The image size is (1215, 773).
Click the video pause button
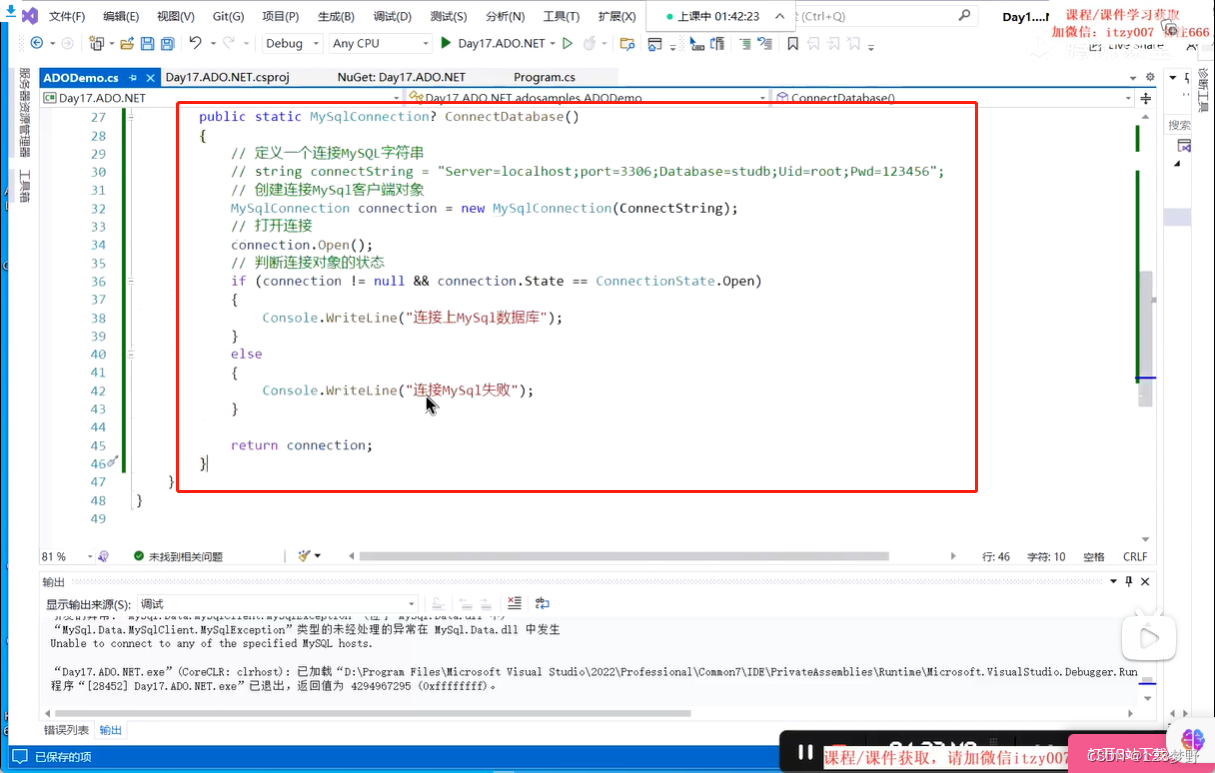point(804,751)
